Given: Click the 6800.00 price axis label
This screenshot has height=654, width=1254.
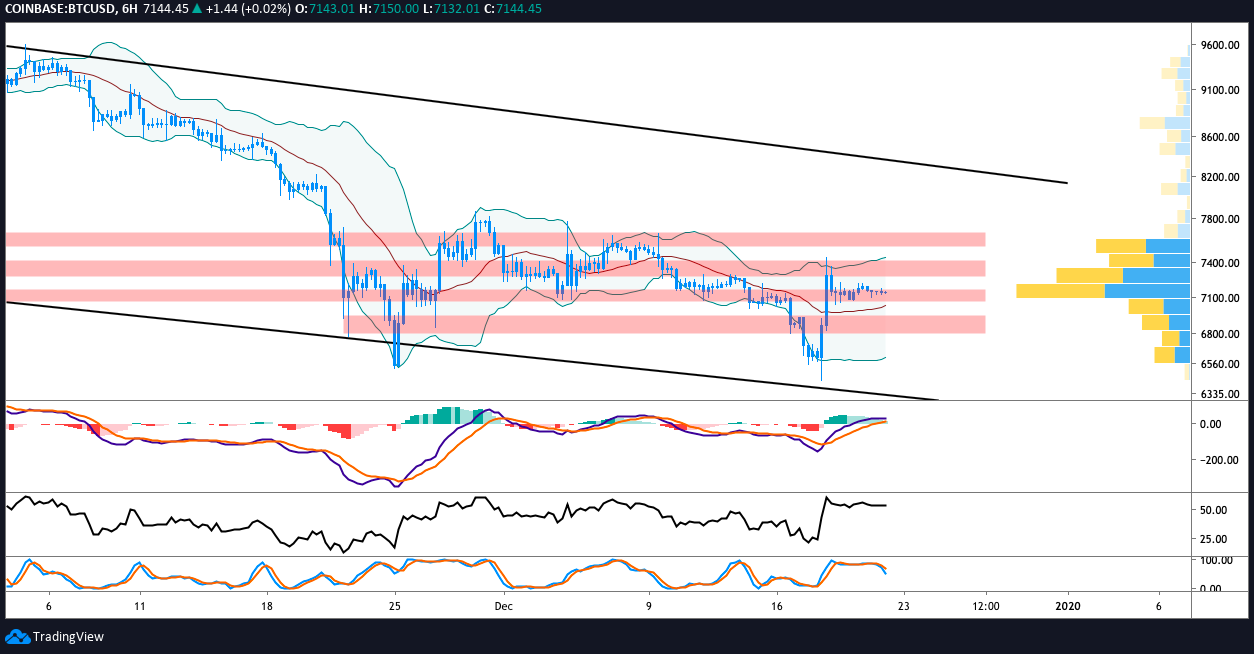Looking at the screenshot, I should [x=1221, y=335].
